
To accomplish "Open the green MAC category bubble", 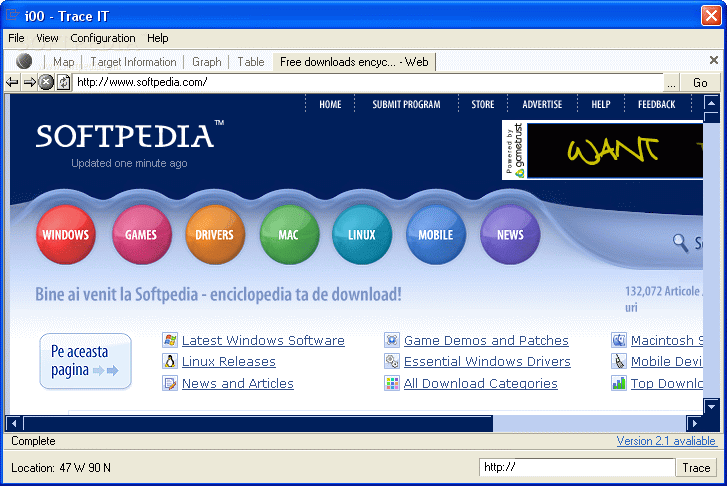I will pos(289,235).
